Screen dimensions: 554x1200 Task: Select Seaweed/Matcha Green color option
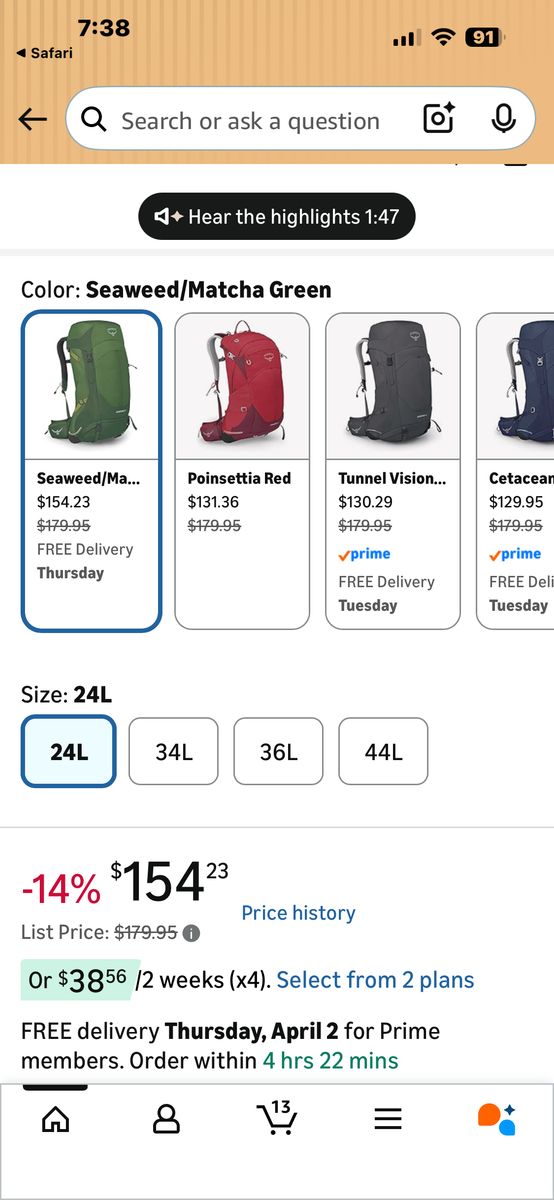(91, 471)
